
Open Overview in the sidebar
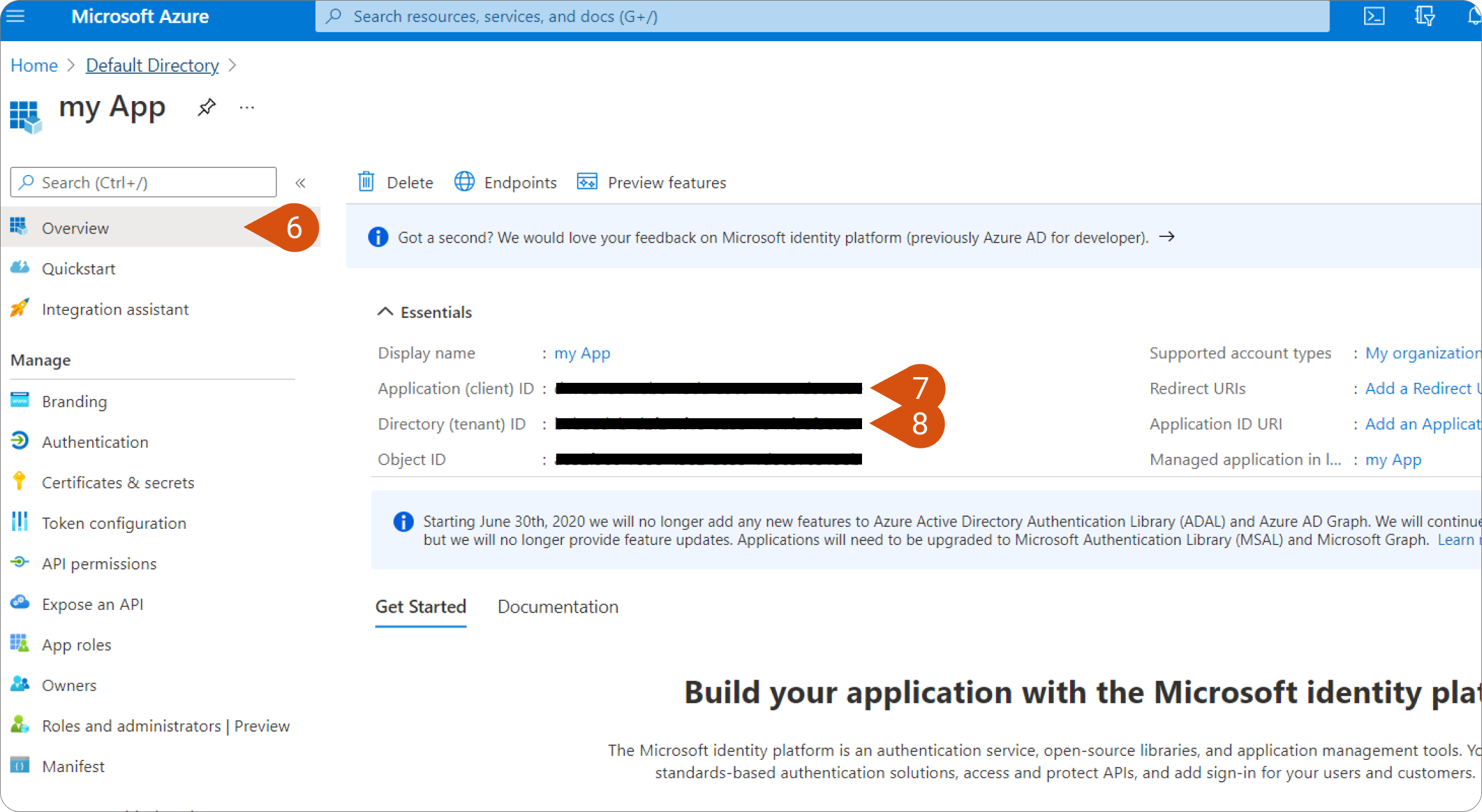click(161, 228)
